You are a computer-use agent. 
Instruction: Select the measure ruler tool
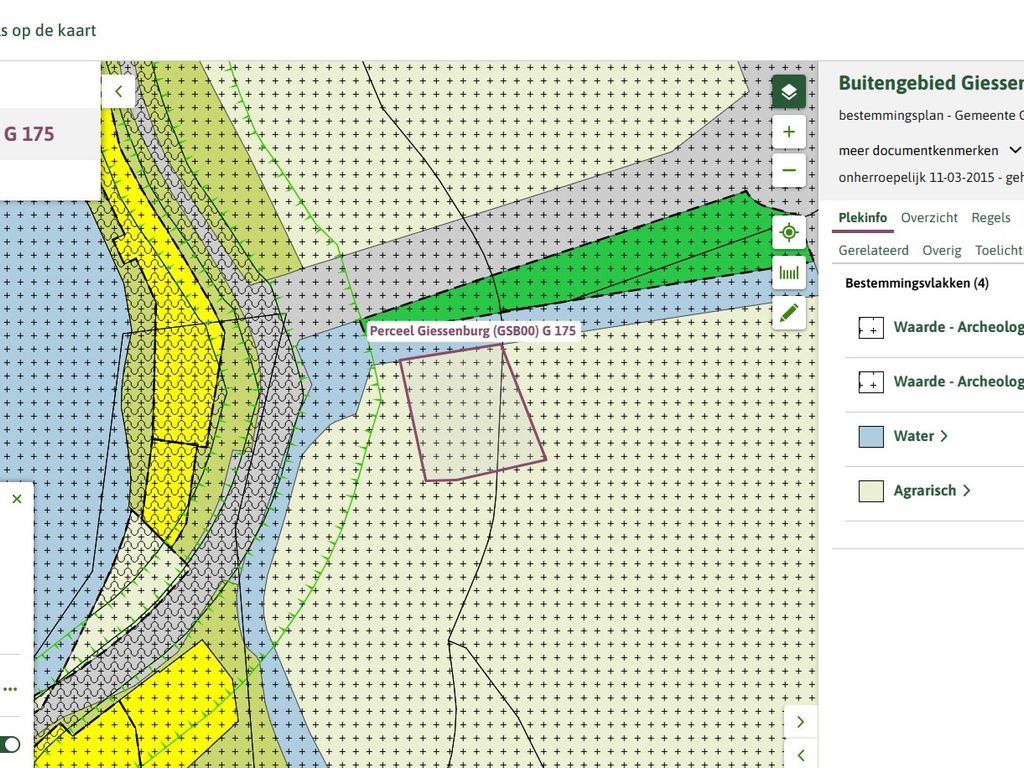click(788, 273)
